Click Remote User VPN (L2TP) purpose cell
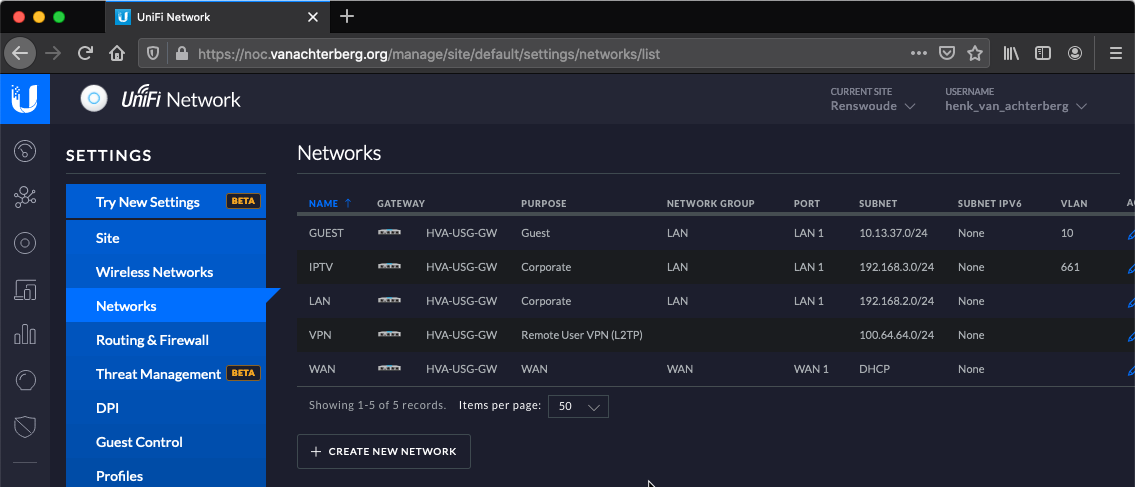The width and height of the screenshot is (1135, 487). [582, 335]
